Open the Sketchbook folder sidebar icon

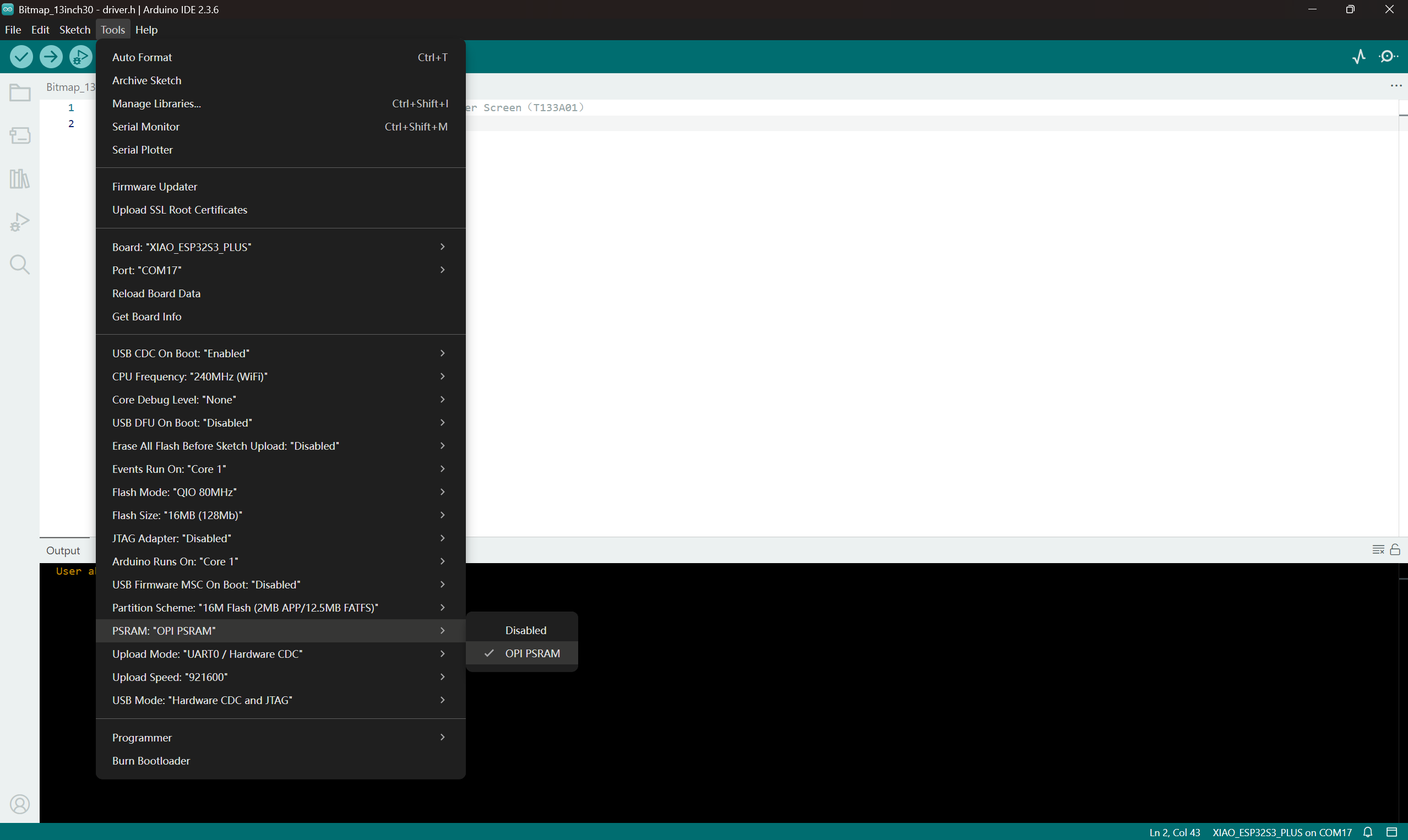pyautogui.click(x=20, y=92)
